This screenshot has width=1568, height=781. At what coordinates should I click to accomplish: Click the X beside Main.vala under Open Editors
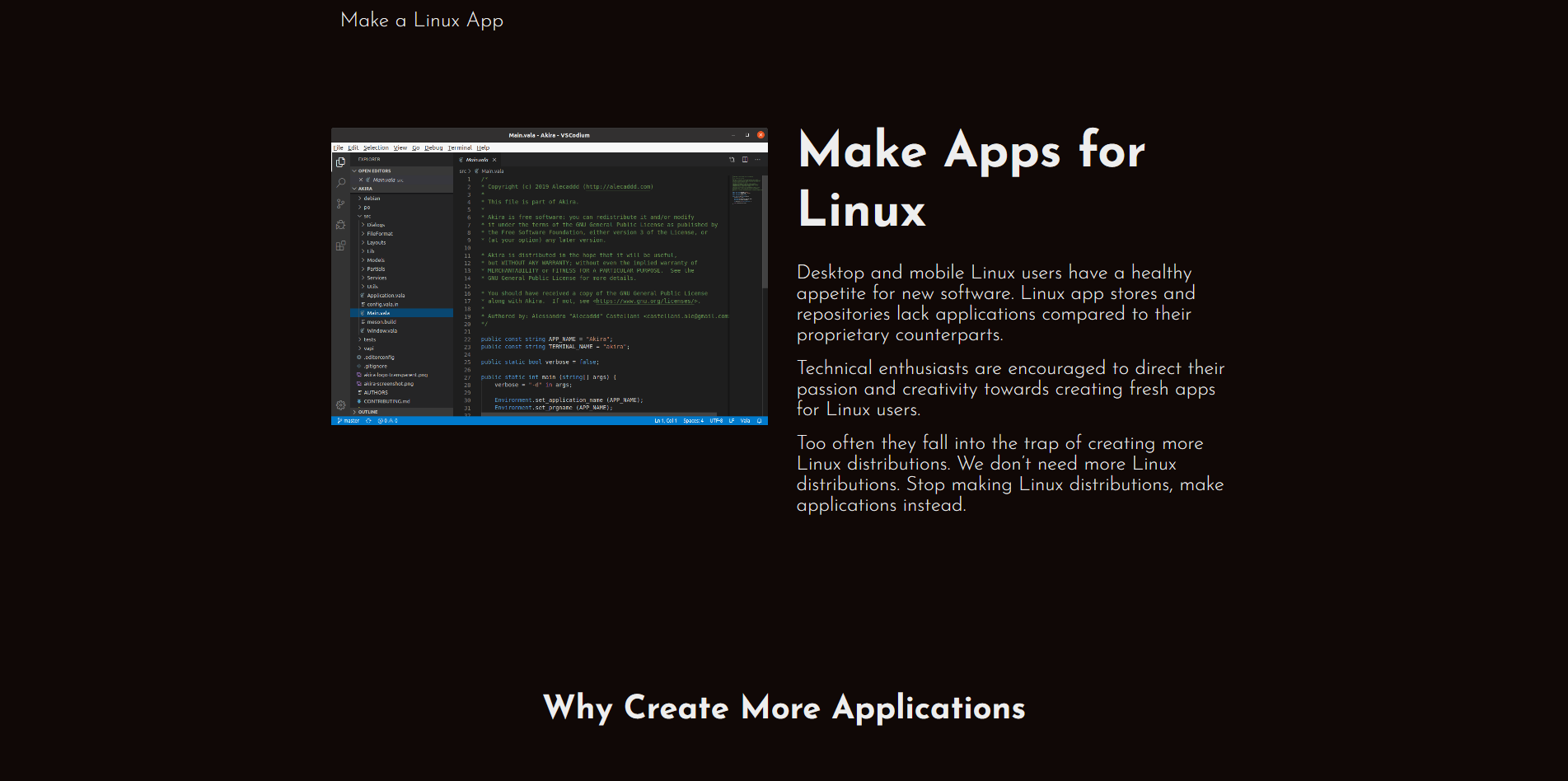pos(361,180)
